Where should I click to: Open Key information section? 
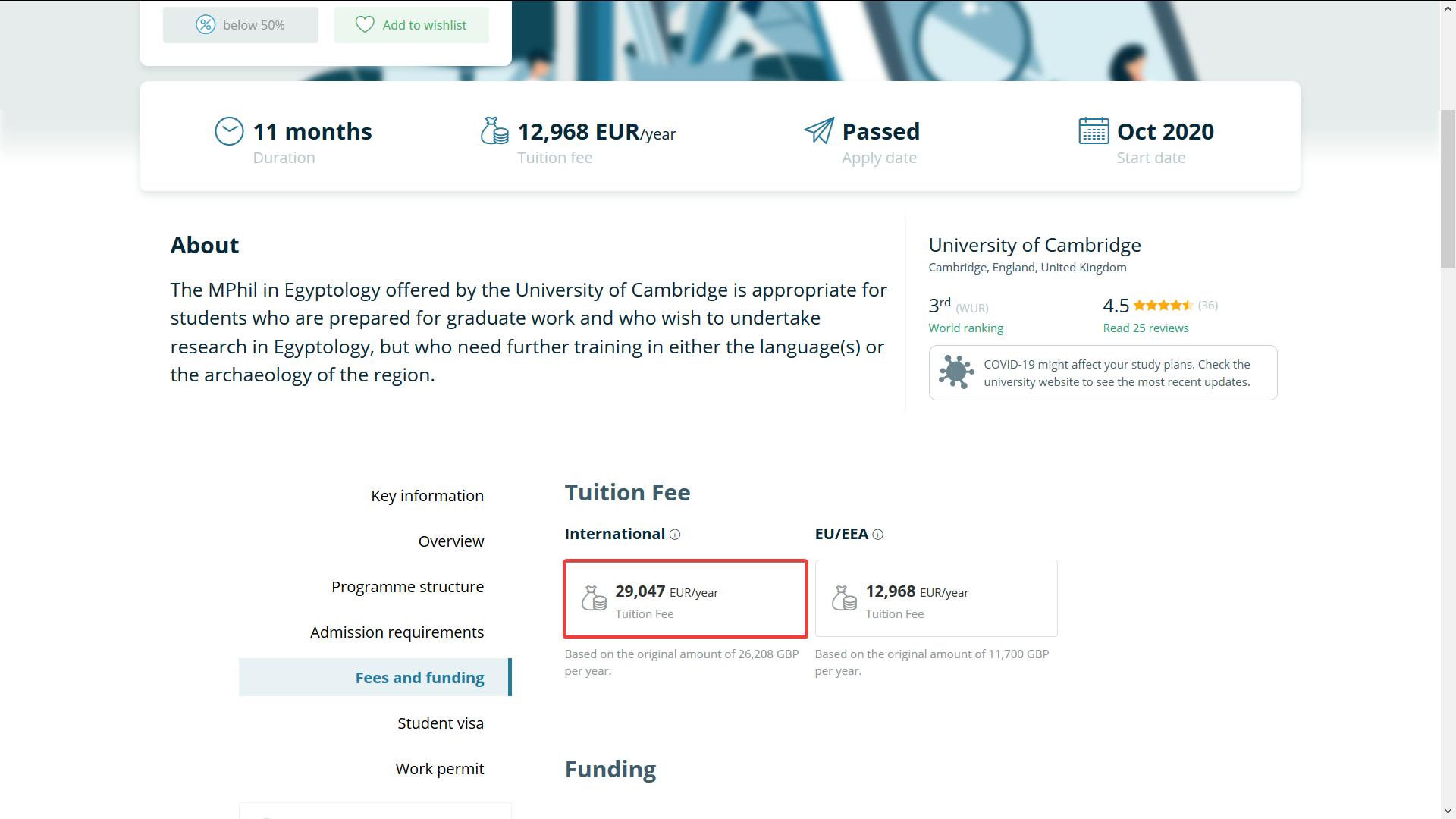point(427,496)
